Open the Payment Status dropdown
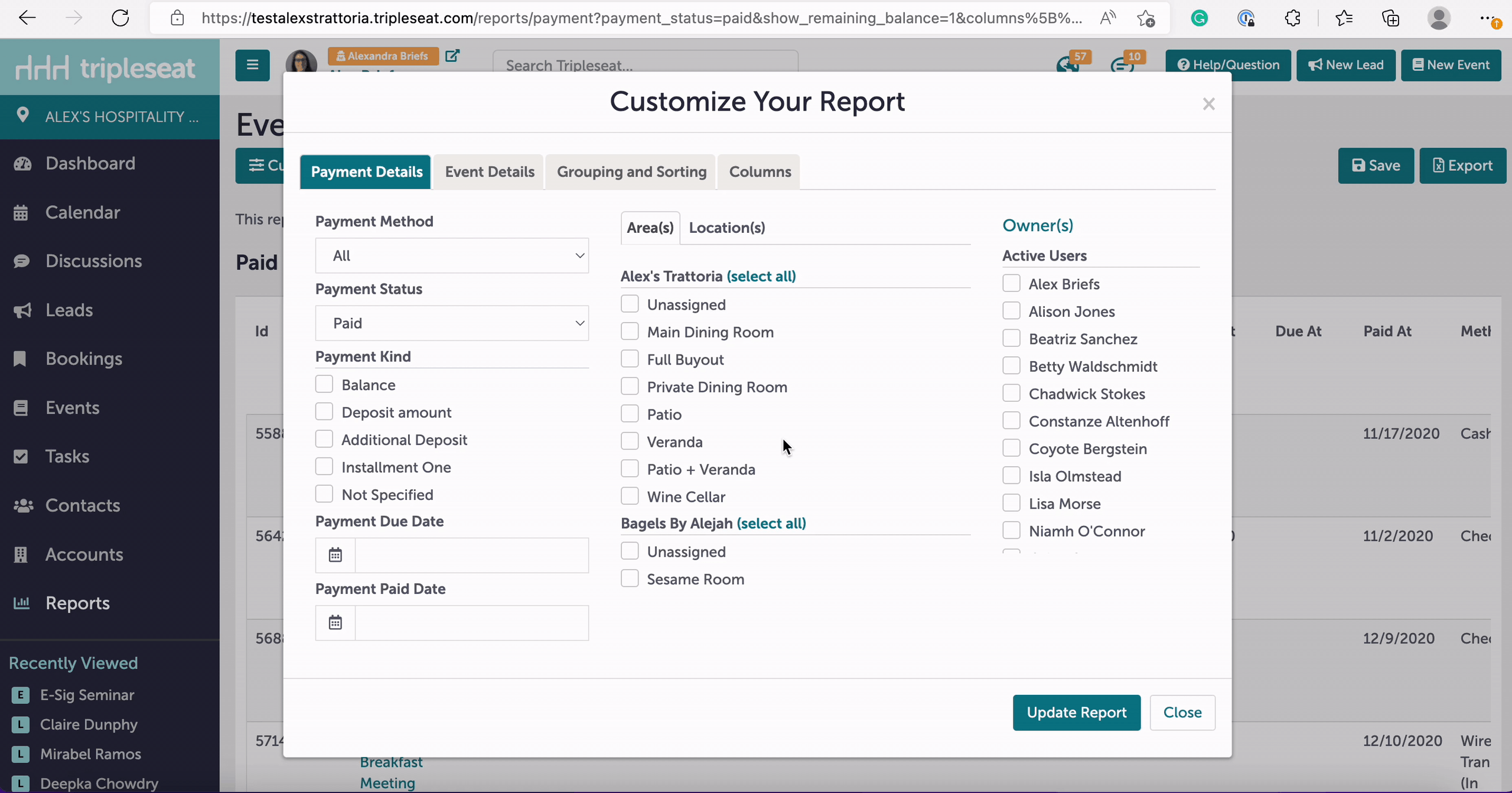This screenshot has width=1512, height=793. [452, 323]
